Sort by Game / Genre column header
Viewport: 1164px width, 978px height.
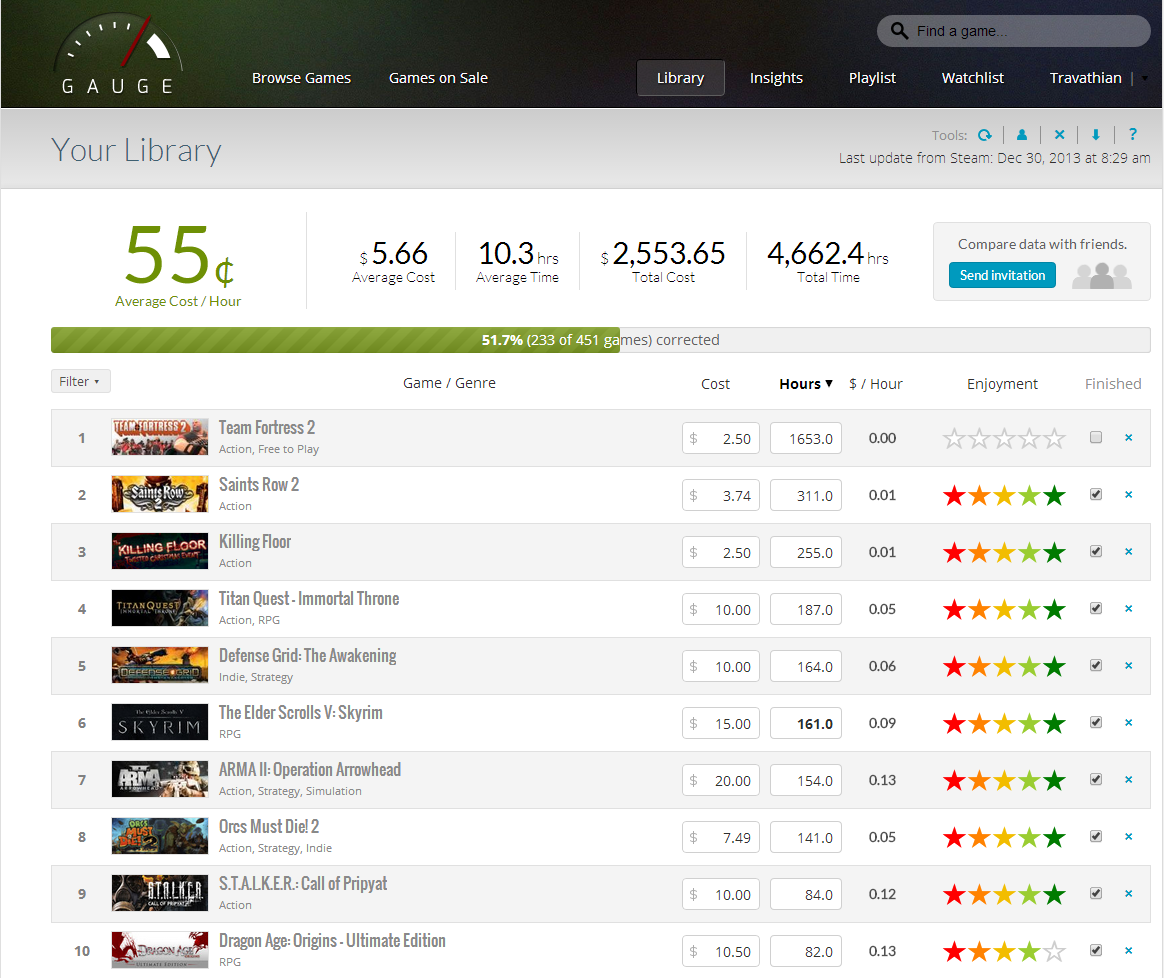pos(449,383)
